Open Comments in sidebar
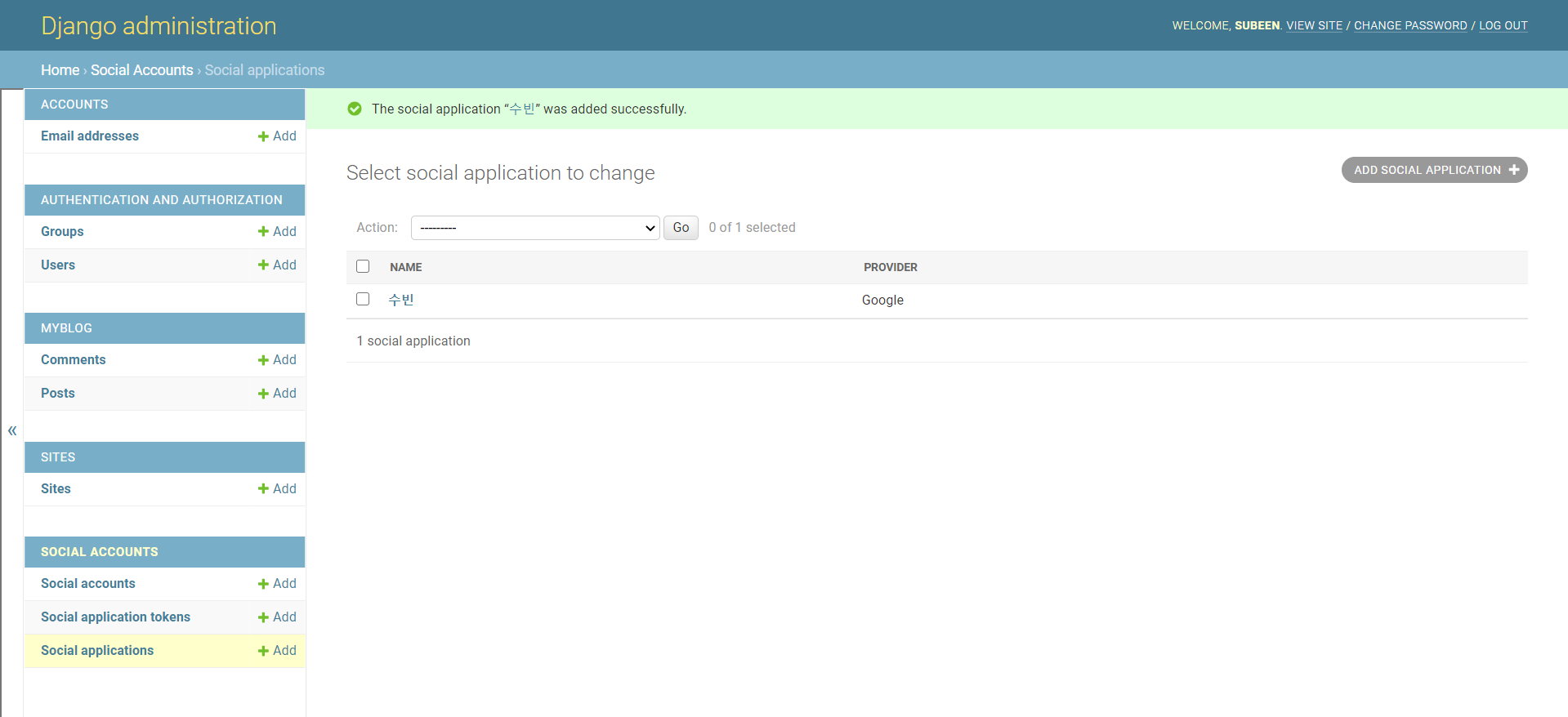 click(74, 360)
